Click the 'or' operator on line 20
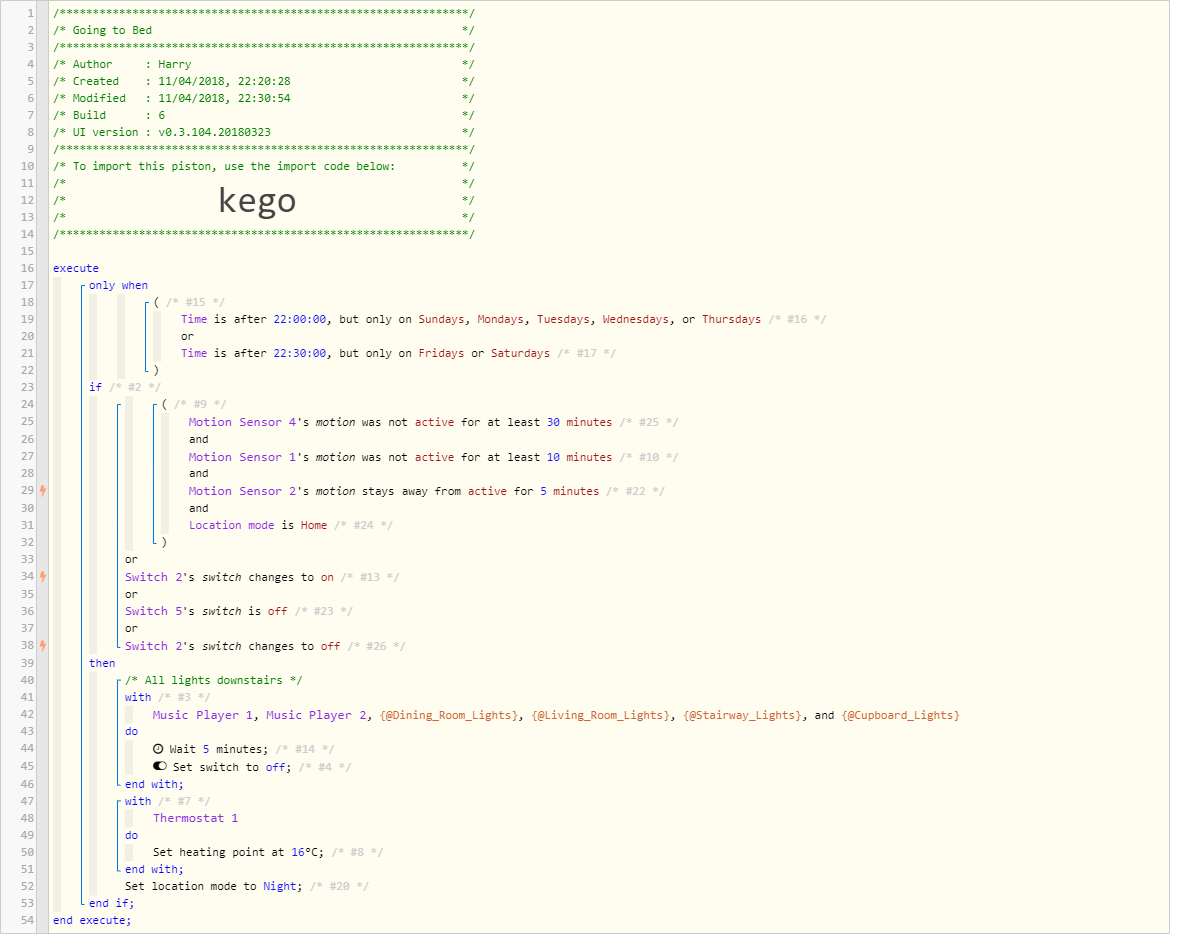 [x=187, y=339]
